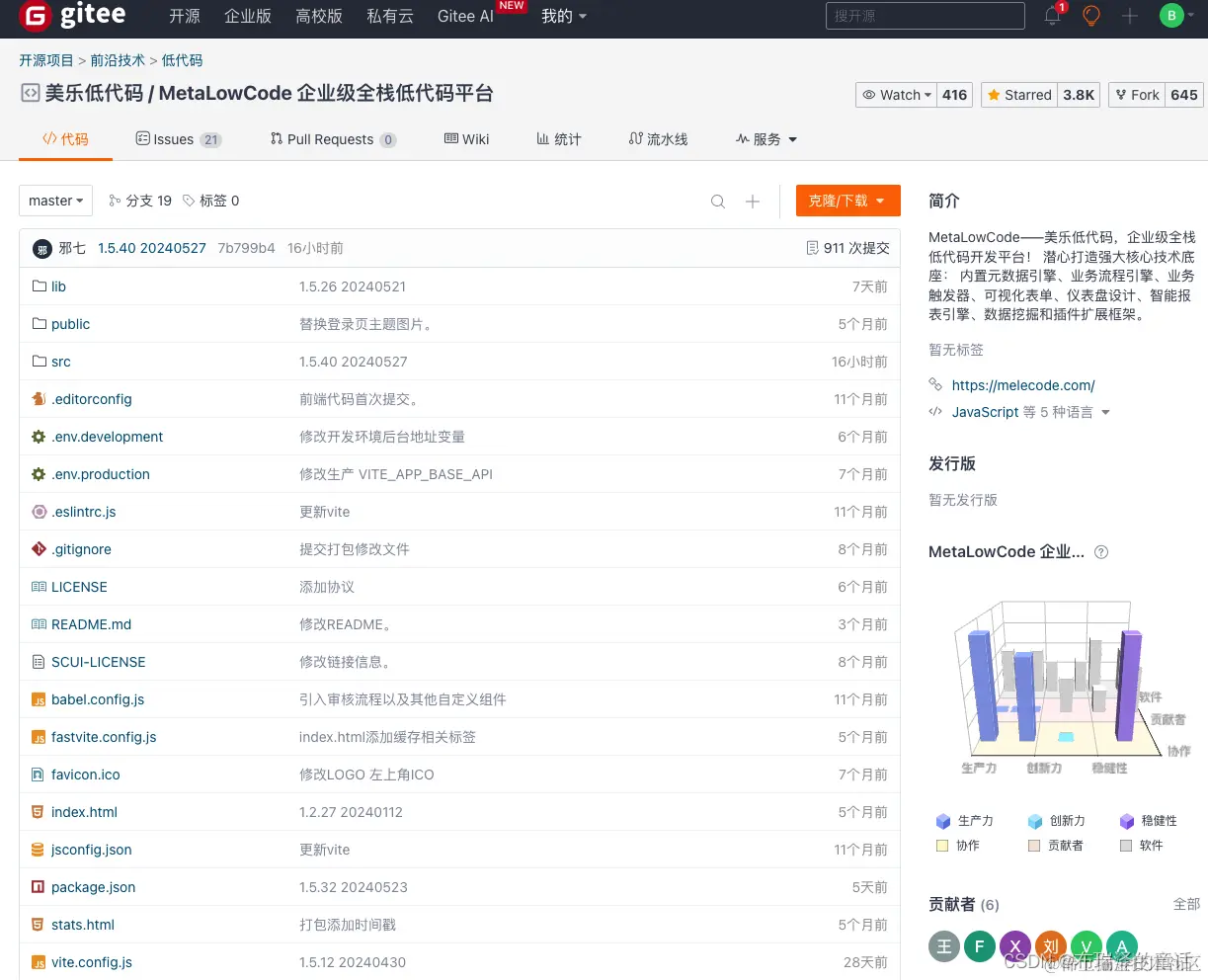Click the Gitee logo icon
The width and height of the screenshot is (1208, 980).
tap(36, 18)
